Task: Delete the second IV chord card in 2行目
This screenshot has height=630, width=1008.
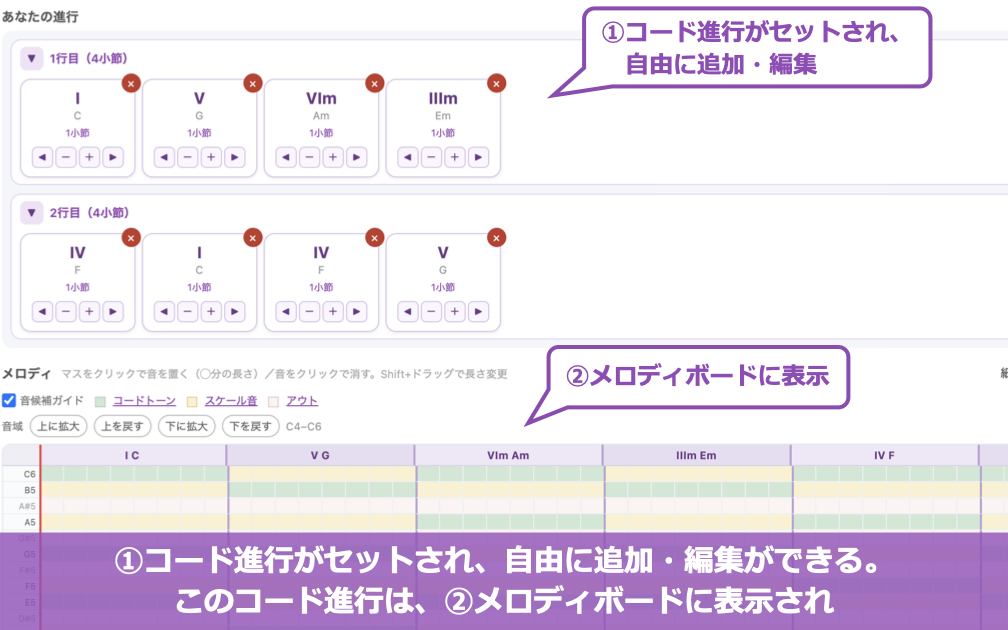Action: point(375,238)
